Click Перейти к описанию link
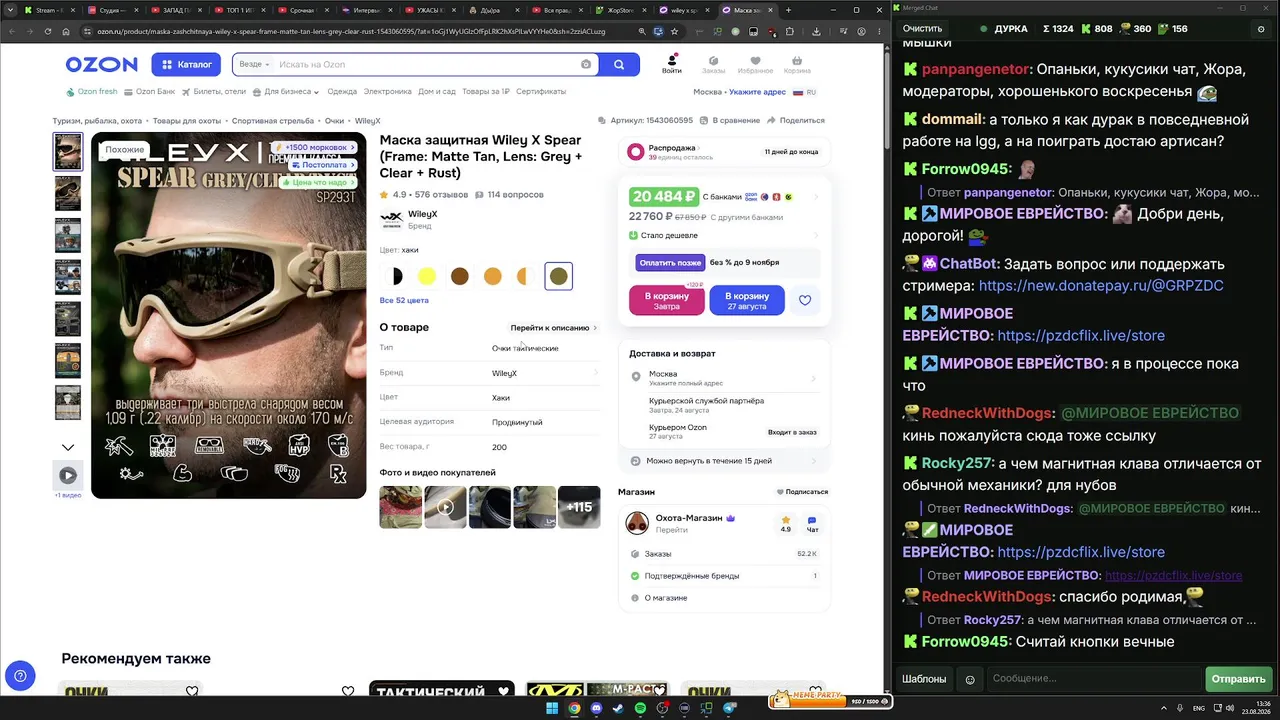The height and width of the screenshot is (720, 1280). pyautogui.click(x=553, y=328)
